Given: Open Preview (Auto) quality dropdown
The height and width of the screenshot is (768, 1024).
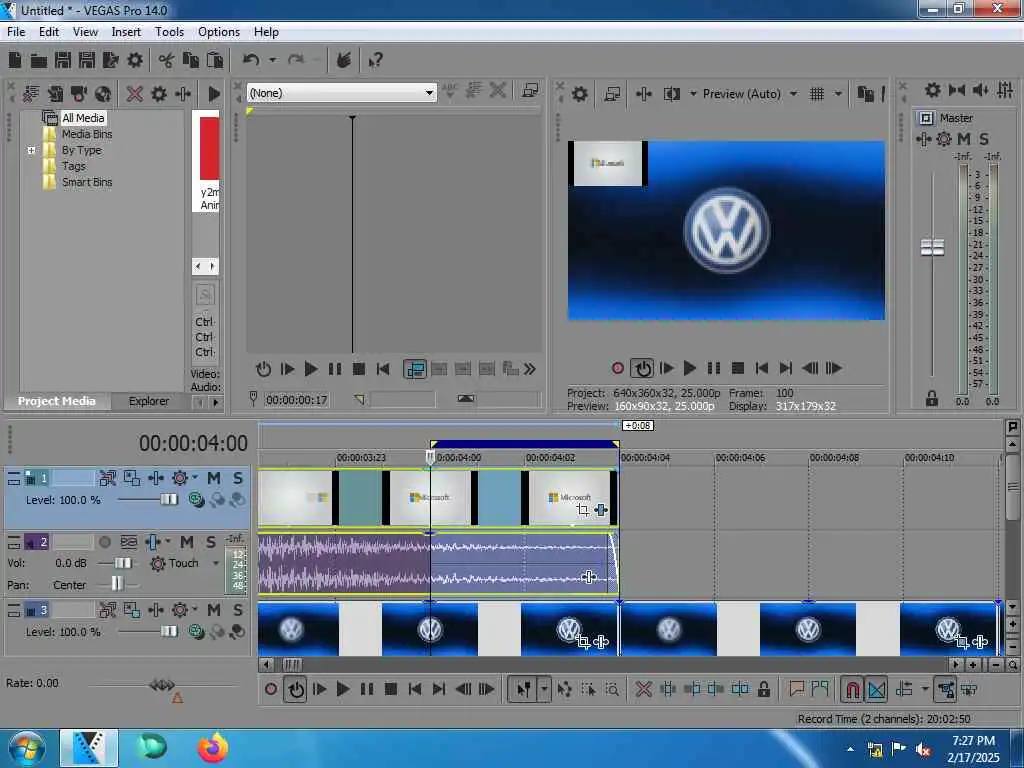Looking at the screenshot, I should click(x=793, y=94).
